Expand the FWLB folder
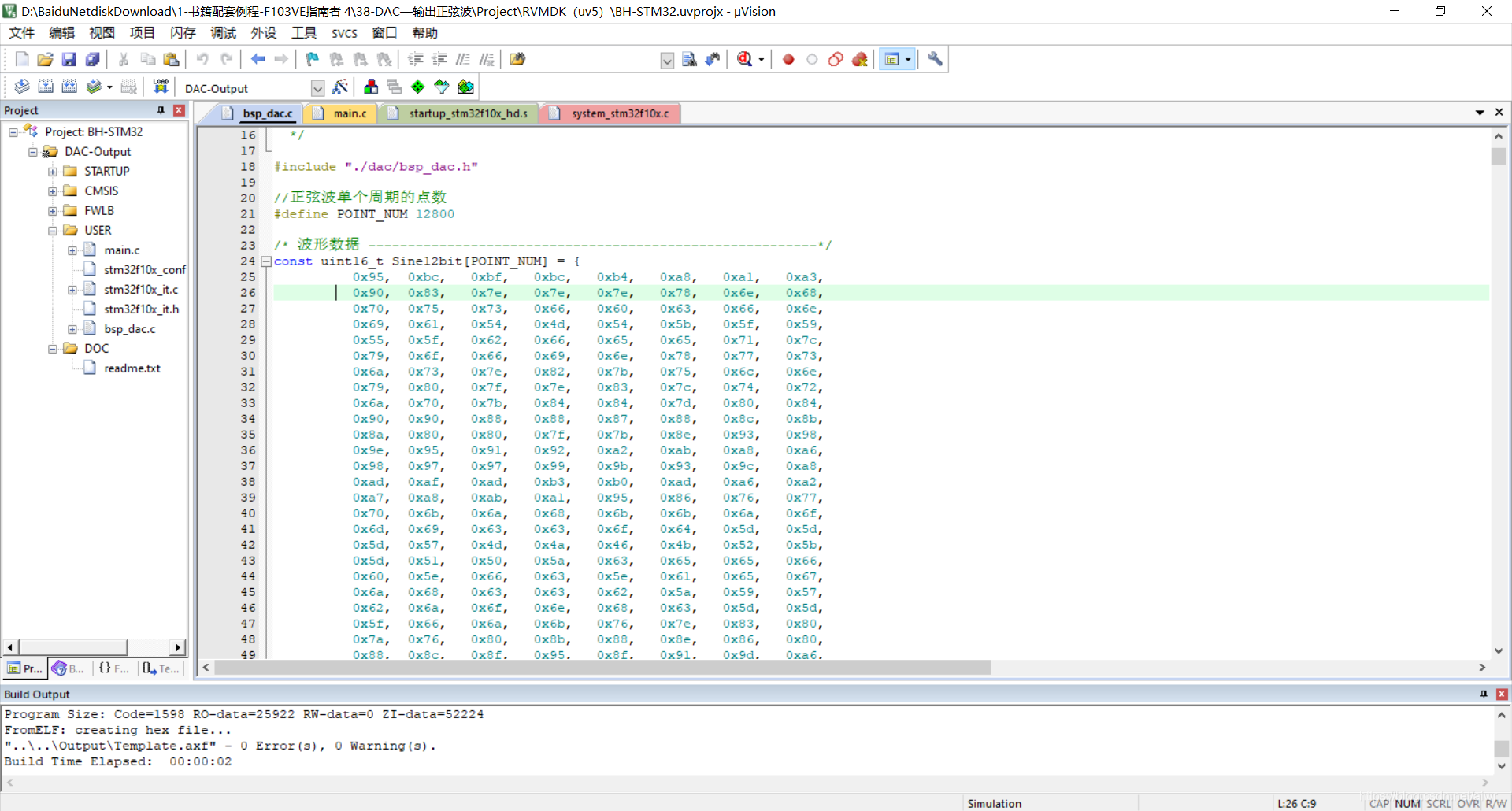The height and width of the screenshot is (811, 1512). [52, 211]
